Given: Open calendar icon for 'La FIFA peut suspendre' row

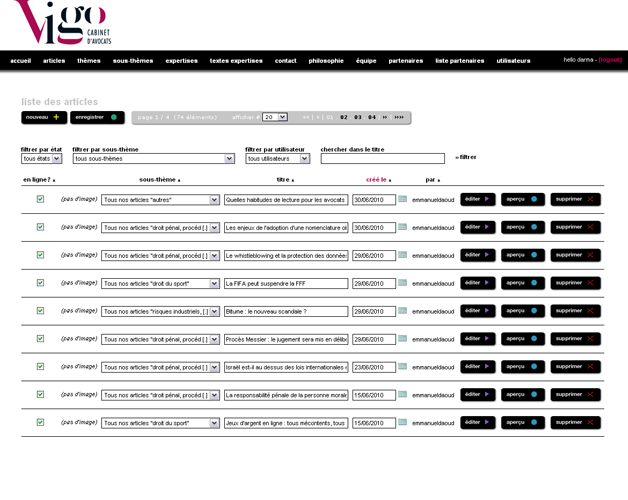Looking at the screenshot, I should click(x=403, y=283).
